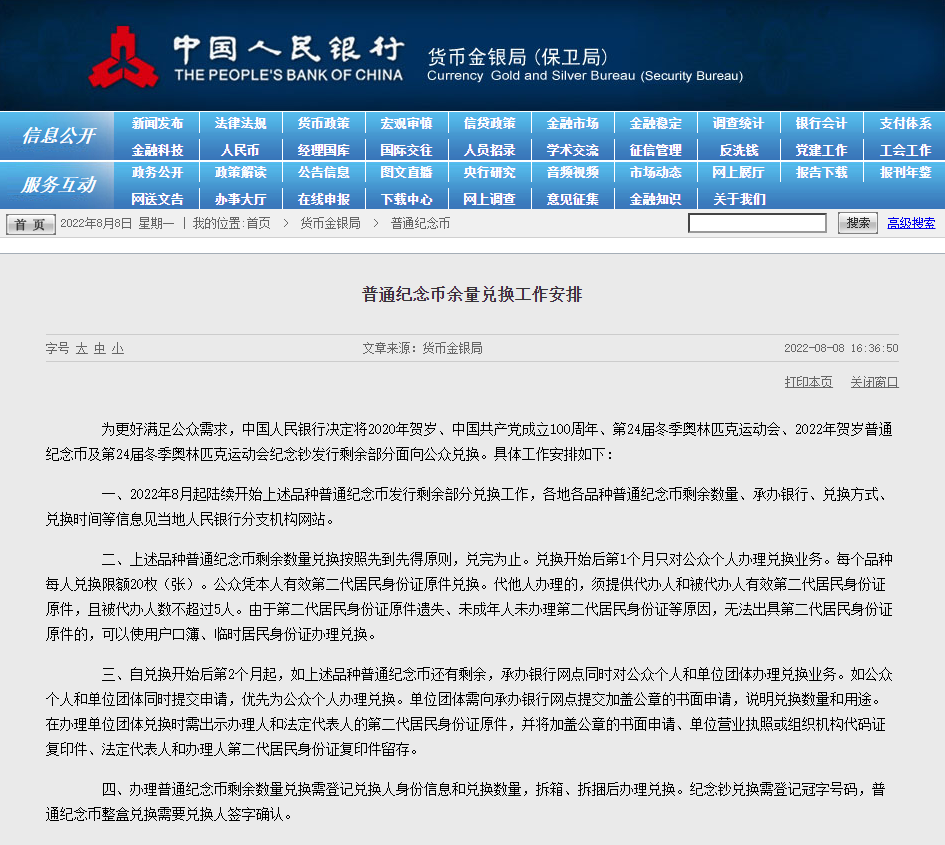The width and height of the screenshot is (945, 845).
Task: Open the 关于我们 menu item
Action: pyautogui.click(x=739, y=199)
